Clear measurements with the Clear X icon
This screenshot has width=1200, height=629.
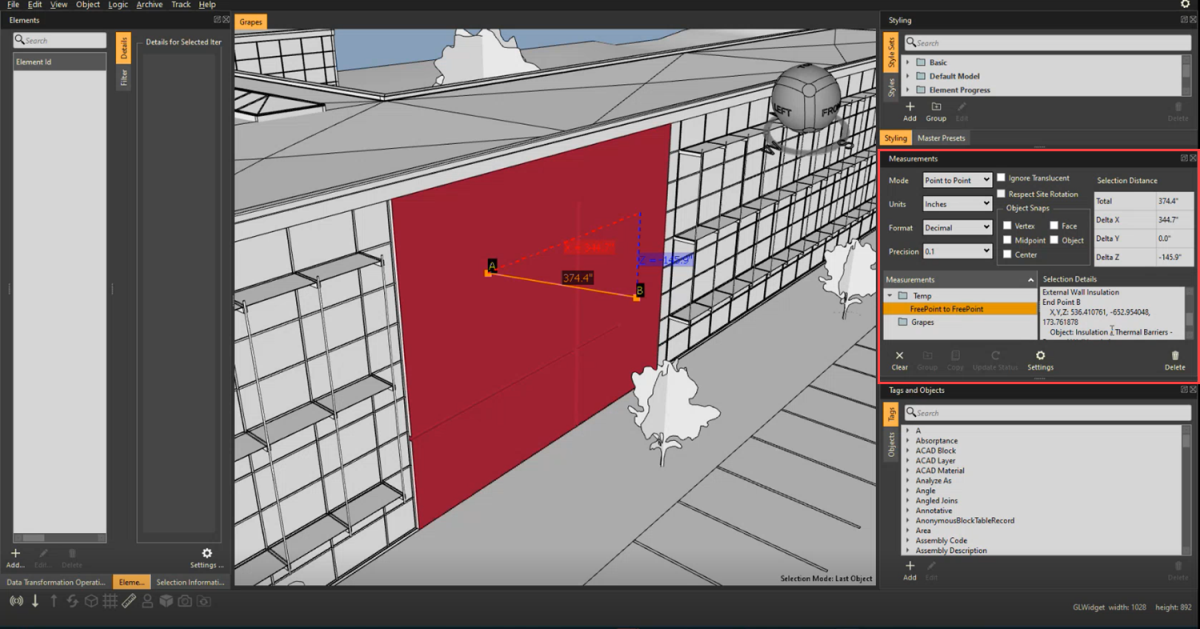[900, 360]
